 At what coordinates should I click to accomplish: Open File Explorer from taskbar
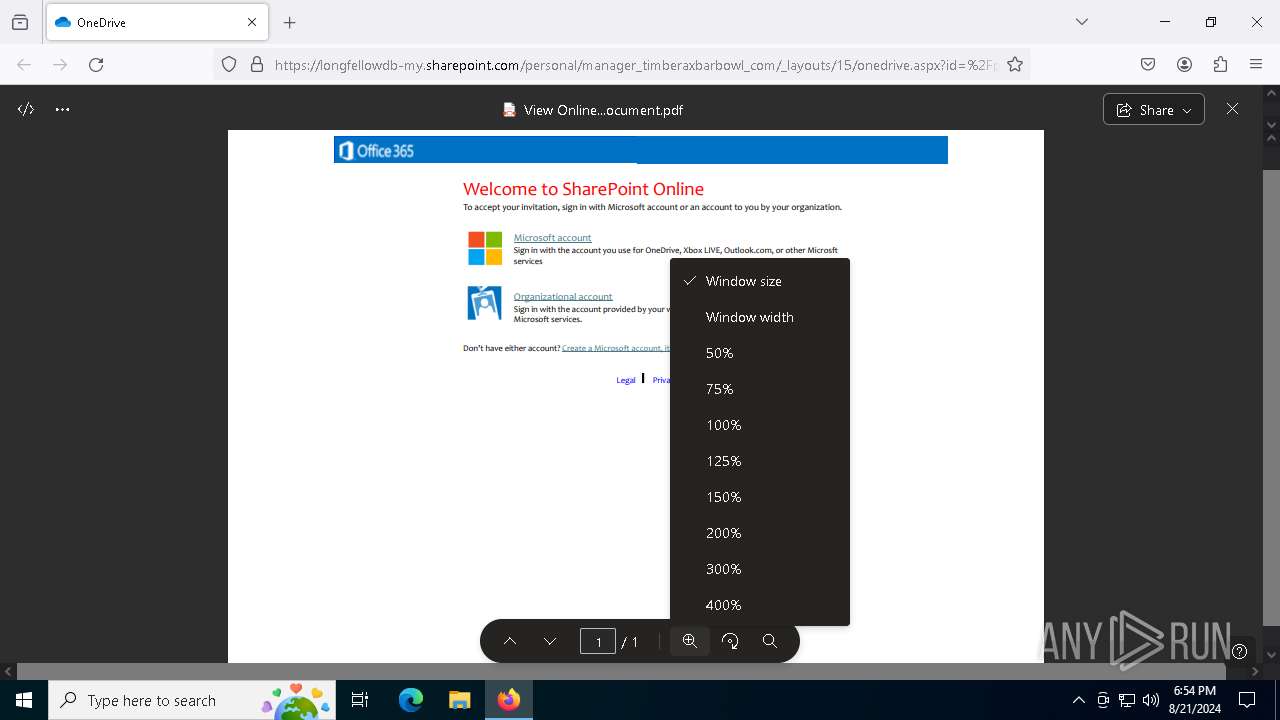pyautogui.click(x=459, y=700)
